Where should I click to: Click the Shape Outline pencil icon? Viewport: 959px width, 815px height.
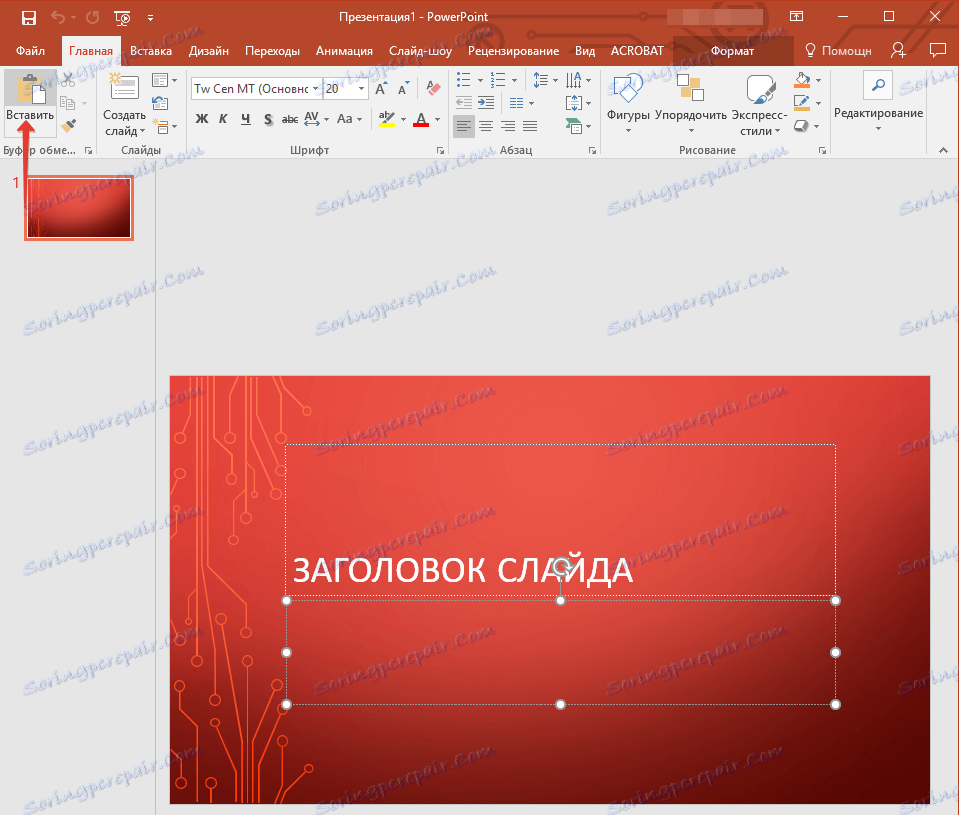pyautogui.click(x=802, y=103)
